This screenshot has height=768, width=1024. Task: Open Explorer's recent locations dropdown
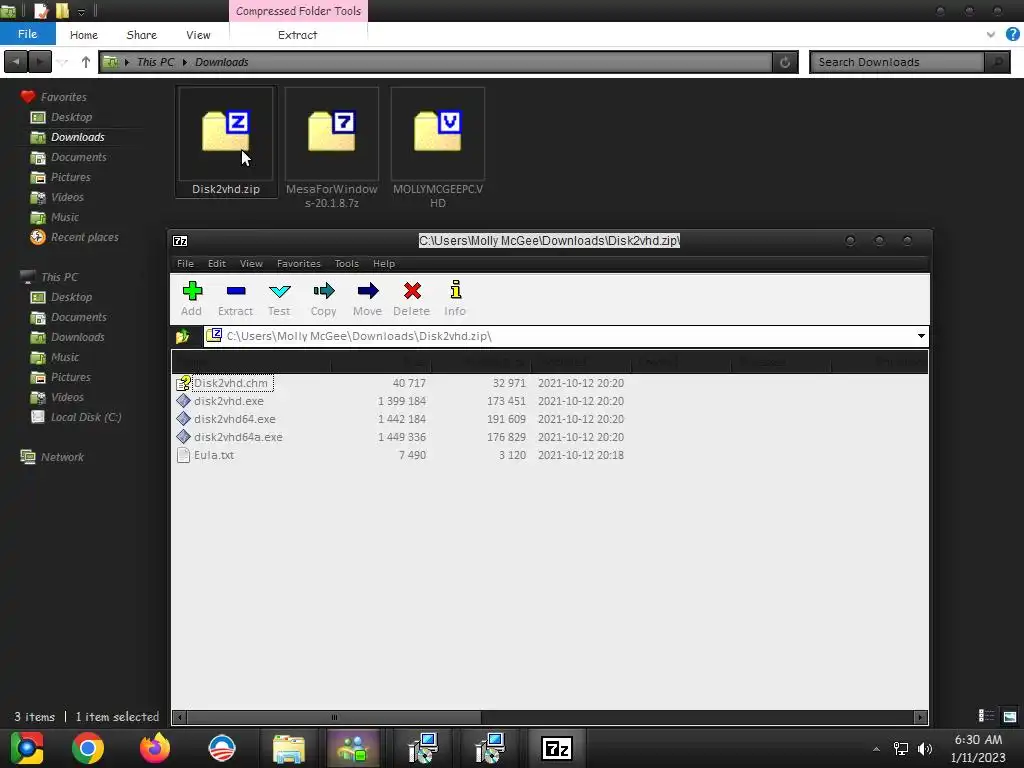tap(63, 63)
